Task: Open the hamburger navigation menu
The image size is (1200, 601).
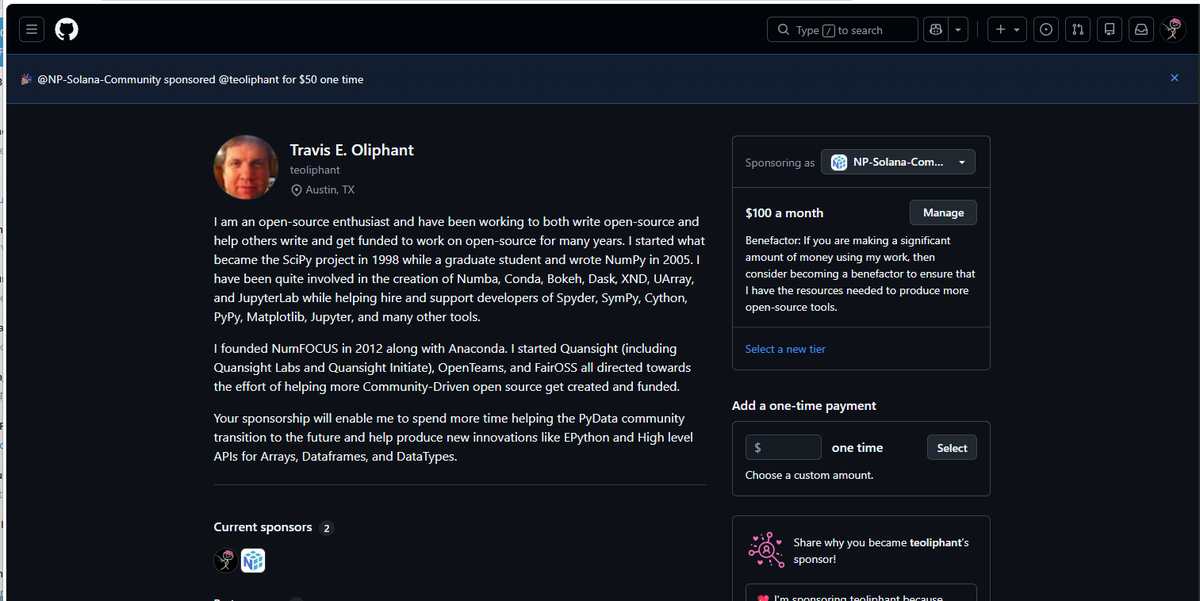Action: coord(32,30)
